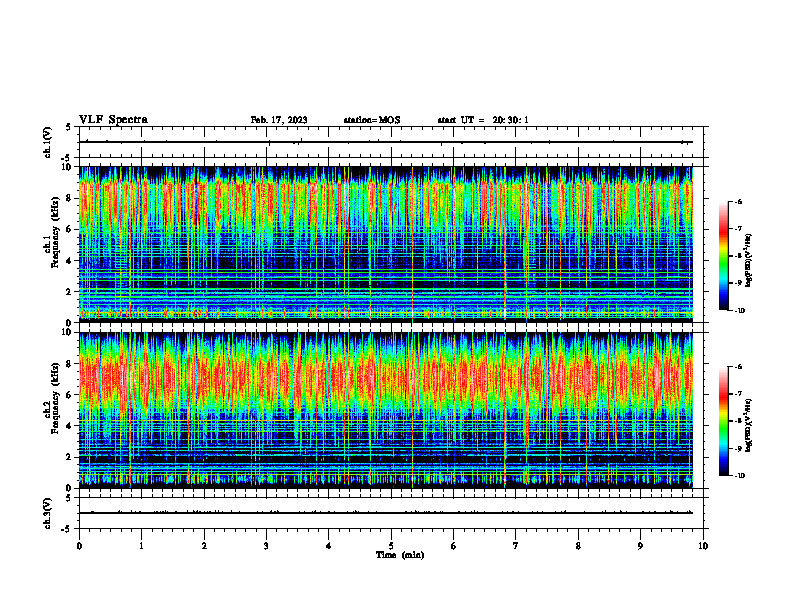Click the ch.2 PSD color scale bar

[724, 421]
